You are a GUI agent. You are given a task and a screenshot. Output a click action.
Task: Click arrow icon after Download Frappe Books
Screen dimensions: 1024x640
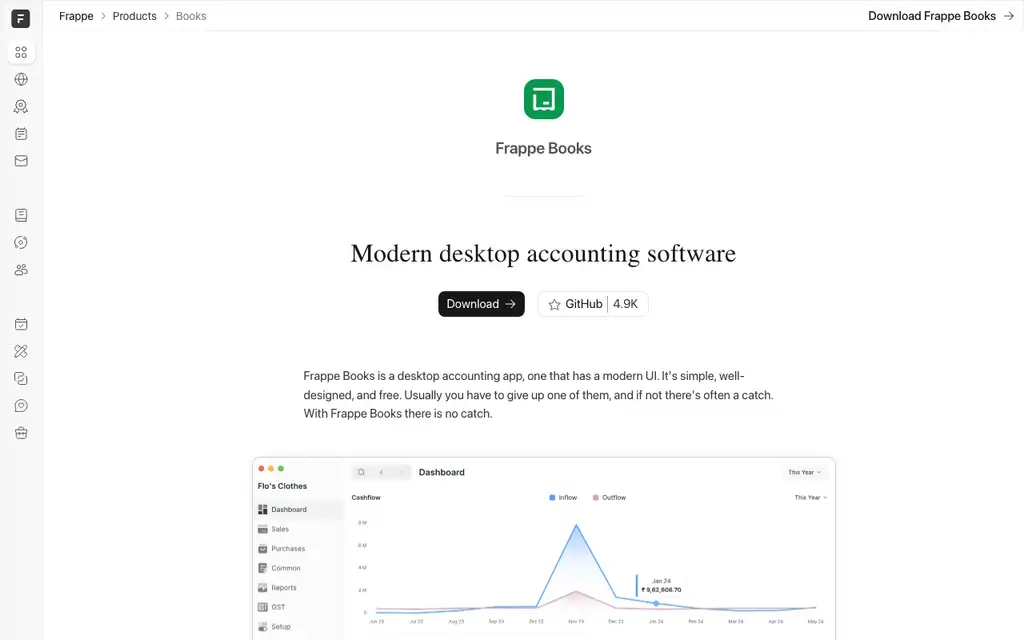point(1009,16)
